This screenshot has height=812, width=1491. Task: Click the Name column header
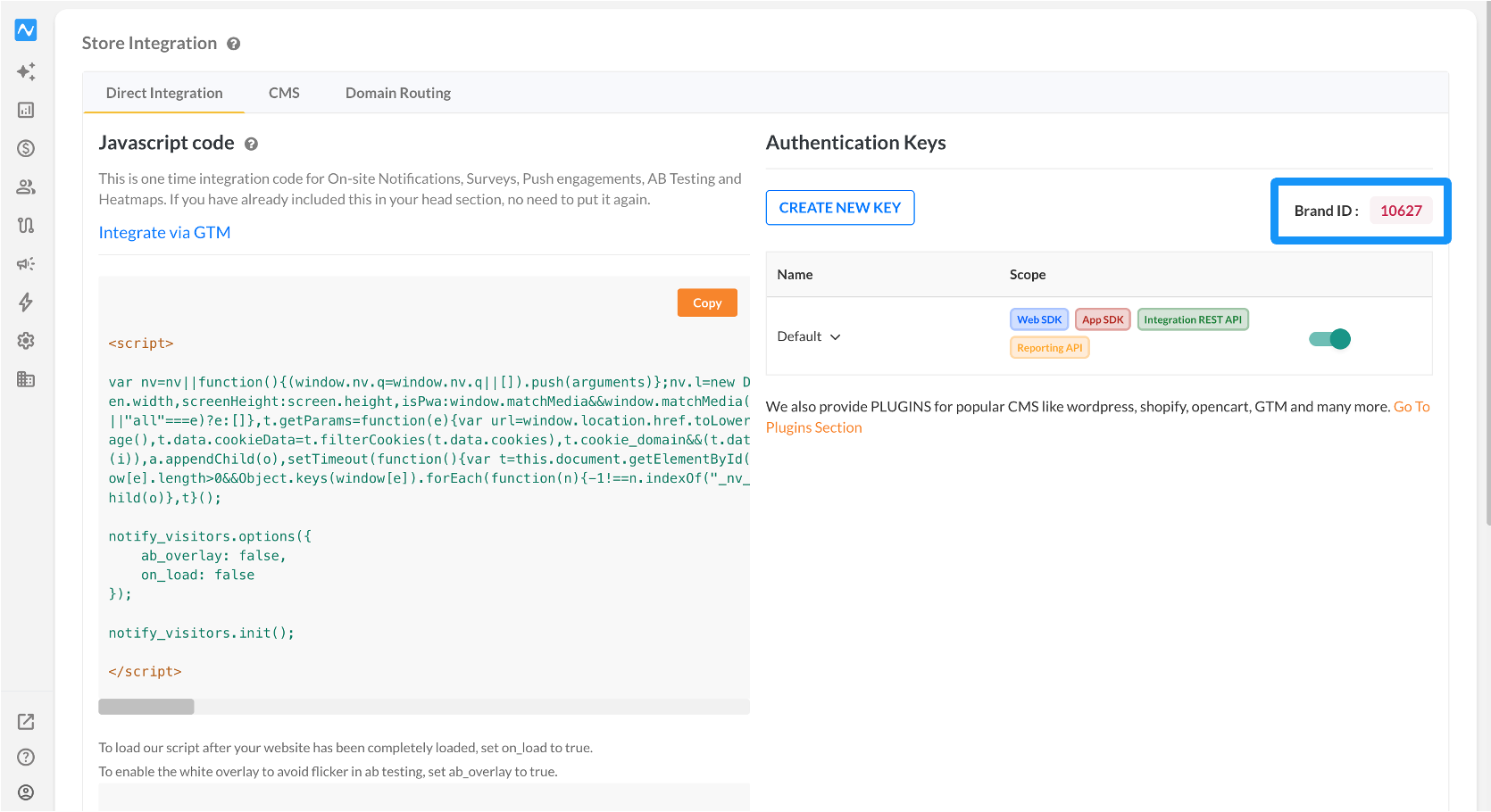pos(795,275)
